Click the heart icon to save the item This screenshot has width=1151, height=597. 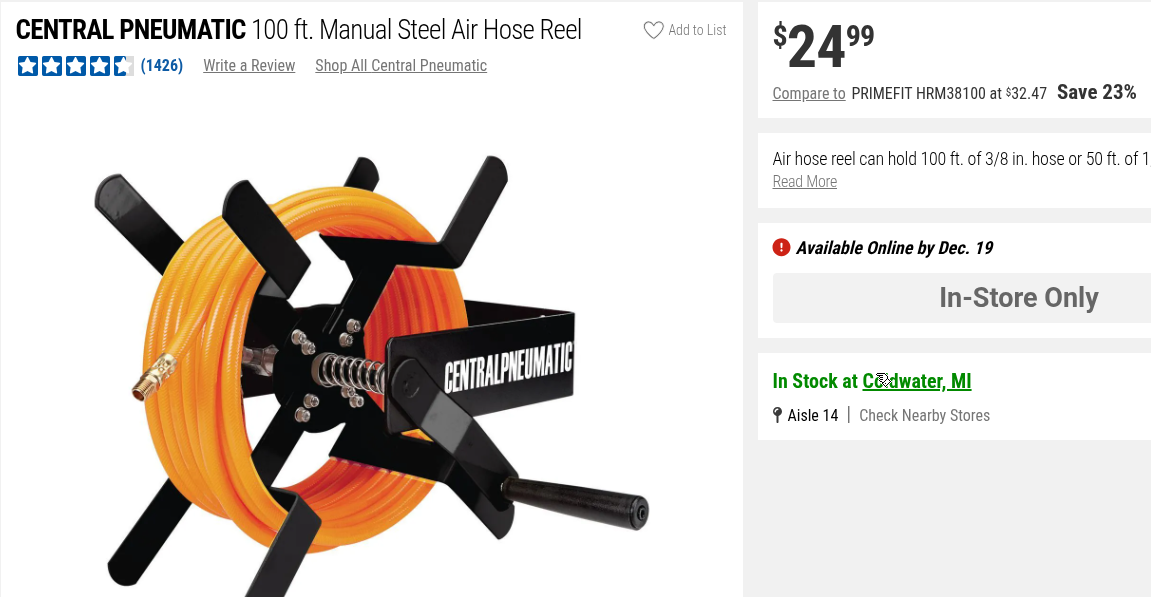(x=653, y=30)
